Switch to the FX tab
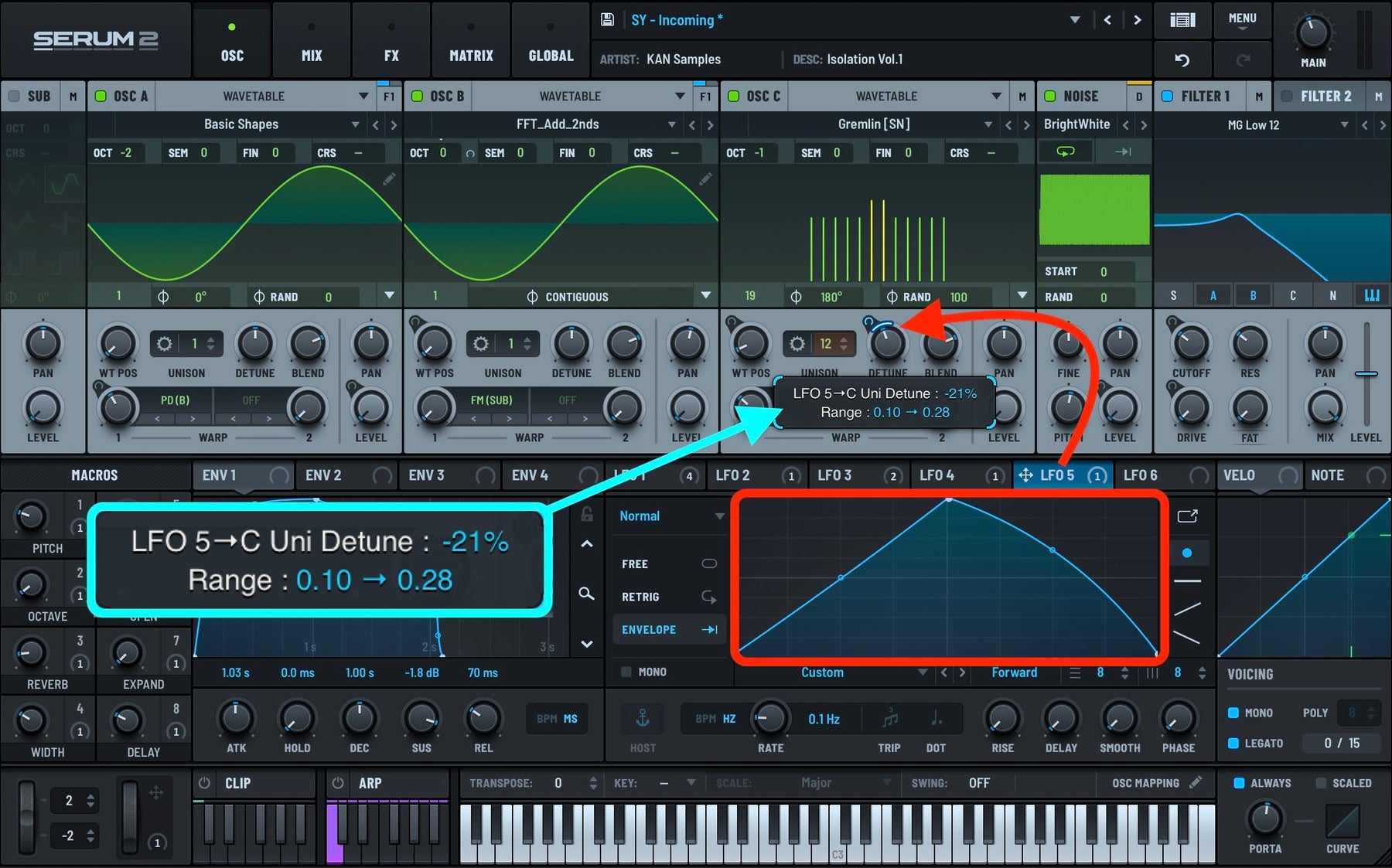1392x868 pixels. (x=391, y=40)
